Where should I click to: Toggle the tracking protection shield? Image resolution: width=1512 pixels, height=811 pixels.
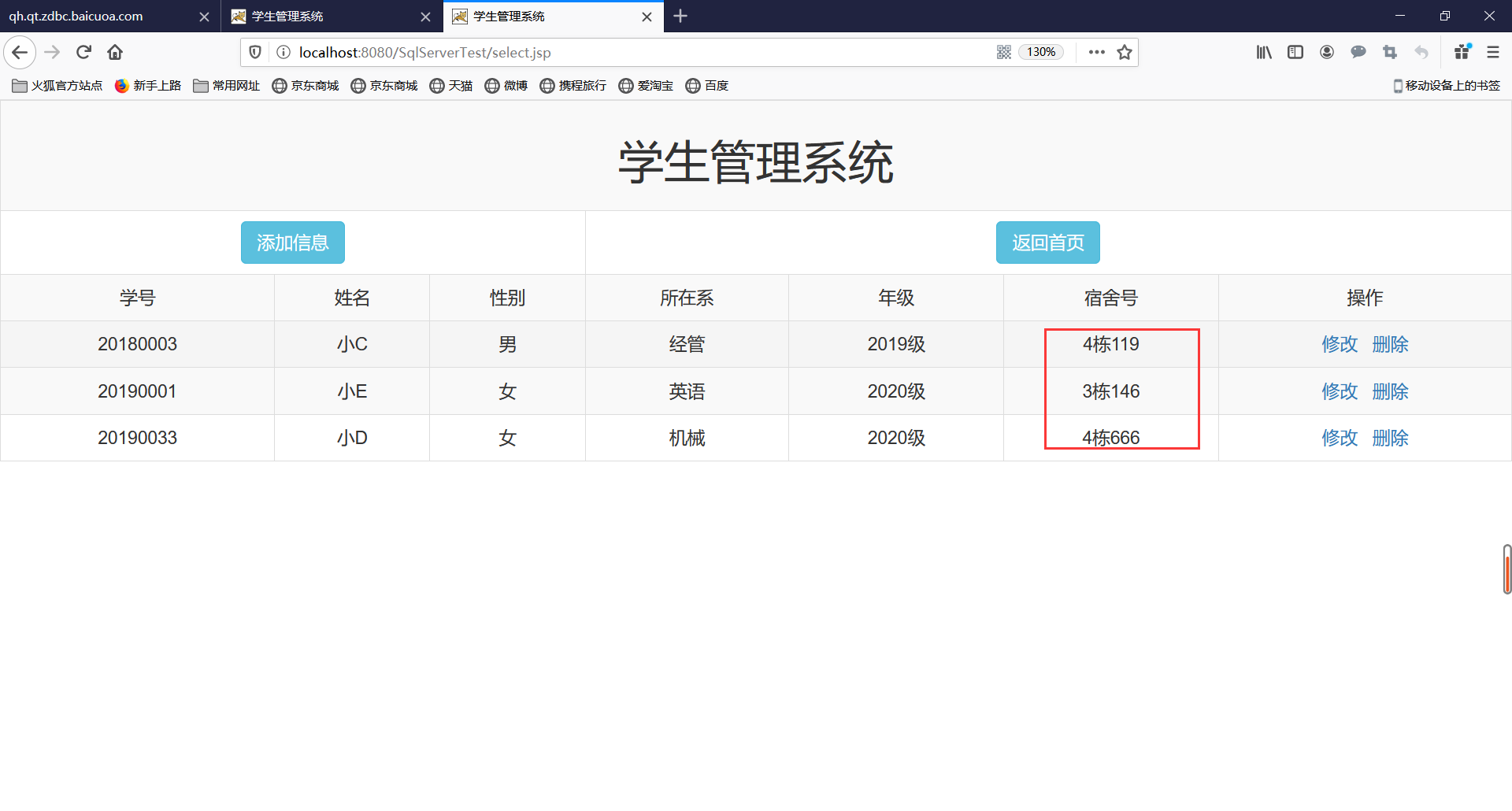254,52
